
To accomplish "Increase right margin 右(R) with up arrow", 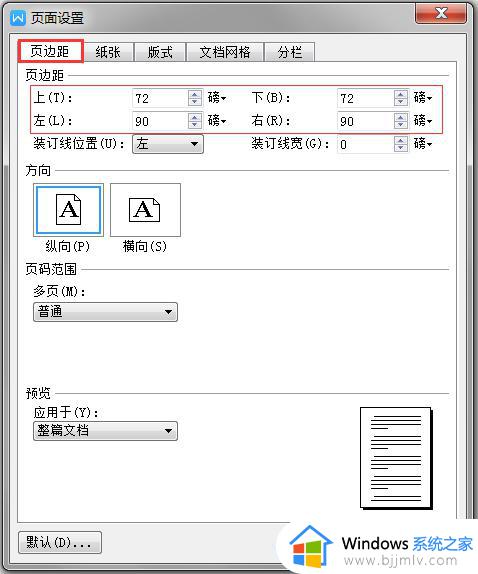I will coord(401,117).
